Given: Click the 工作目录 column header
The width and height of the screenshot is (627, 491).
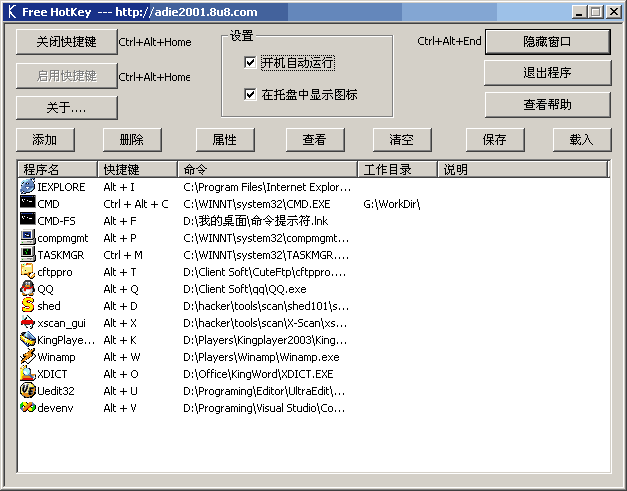Looking at the screenshot, I should 397,169.
